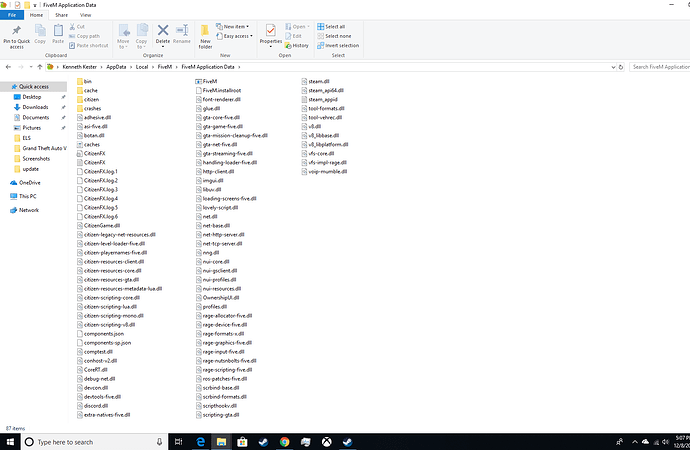Screen dimensions: 690x450
Task: Refresh the folder view
Action: [621, 67]
